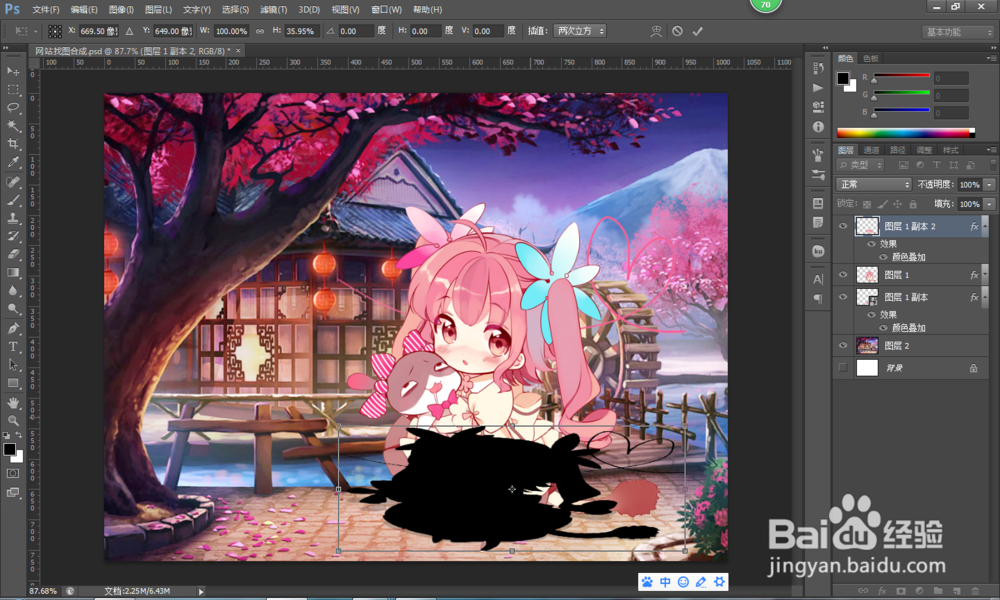The height and width of the screenshot is (600, 1000).
Task: Switch to the 路径 tab
Action: [897, 150]
